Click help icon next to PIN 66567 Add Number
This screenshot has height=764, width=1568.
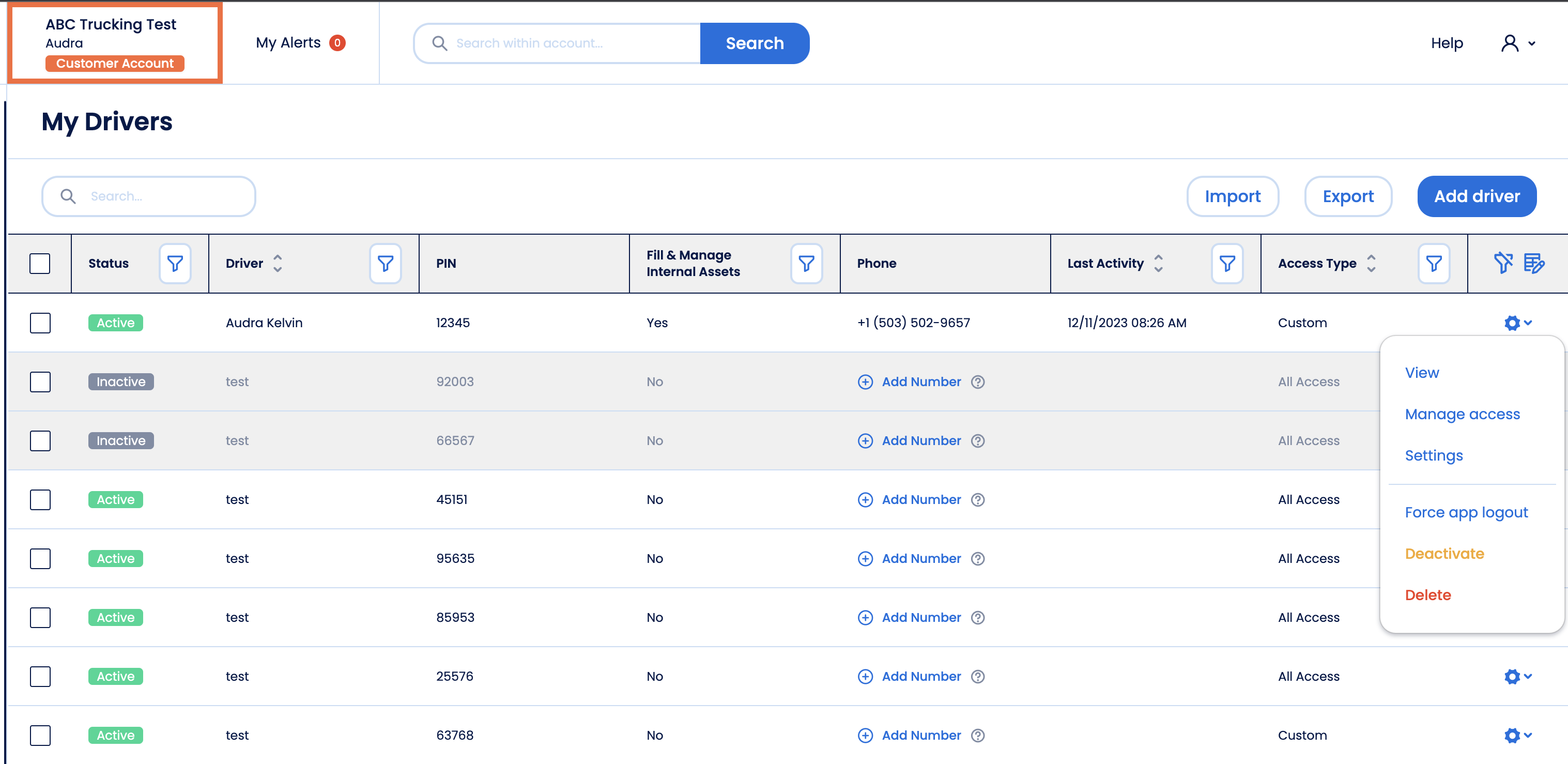click(978, 441)
